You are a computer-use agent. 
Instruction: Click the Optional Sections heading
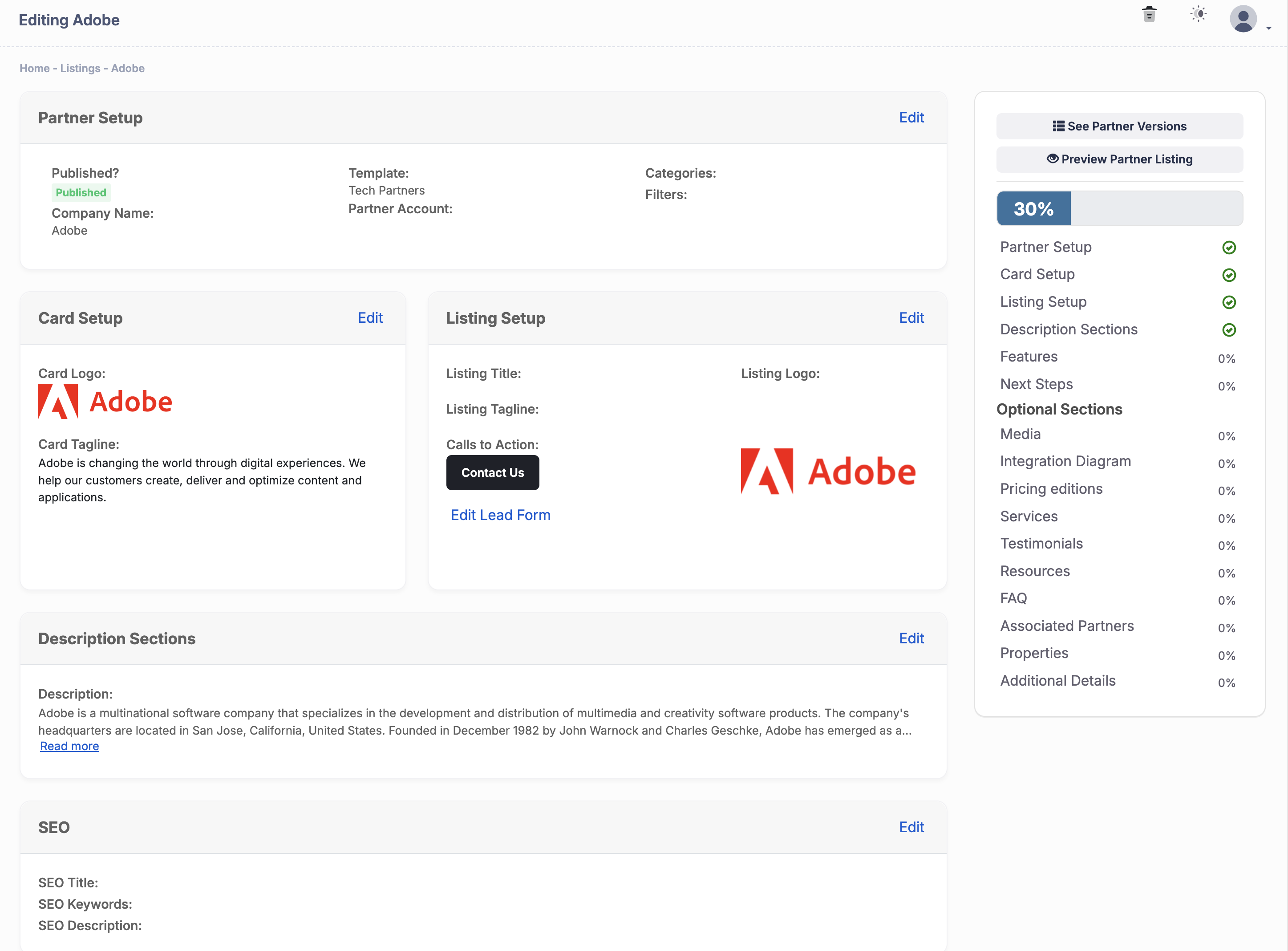[1060, 409]
